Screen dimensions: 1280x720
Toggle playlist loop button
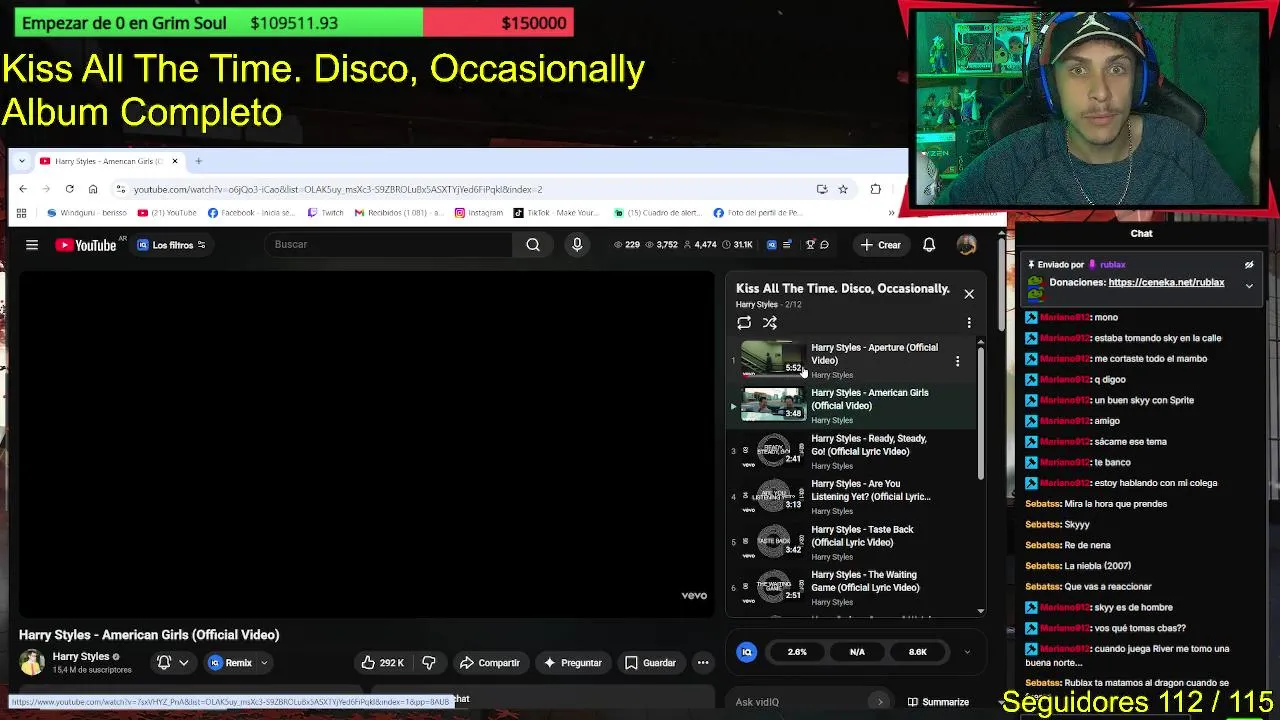(744, 323)
